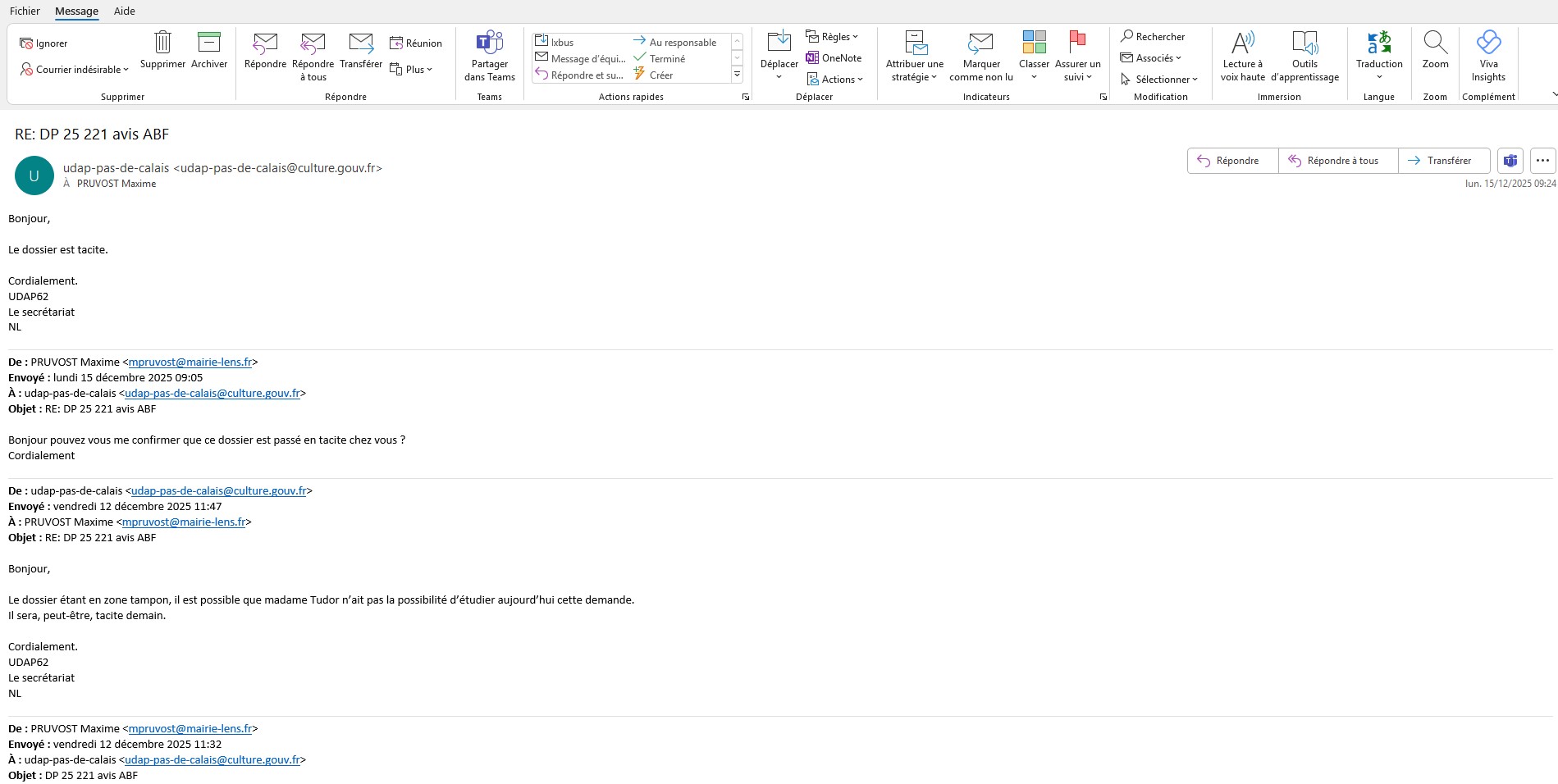Select the Terminé quick action
Viewport: 1558px width, 784px height.
[x=666, y=59]
